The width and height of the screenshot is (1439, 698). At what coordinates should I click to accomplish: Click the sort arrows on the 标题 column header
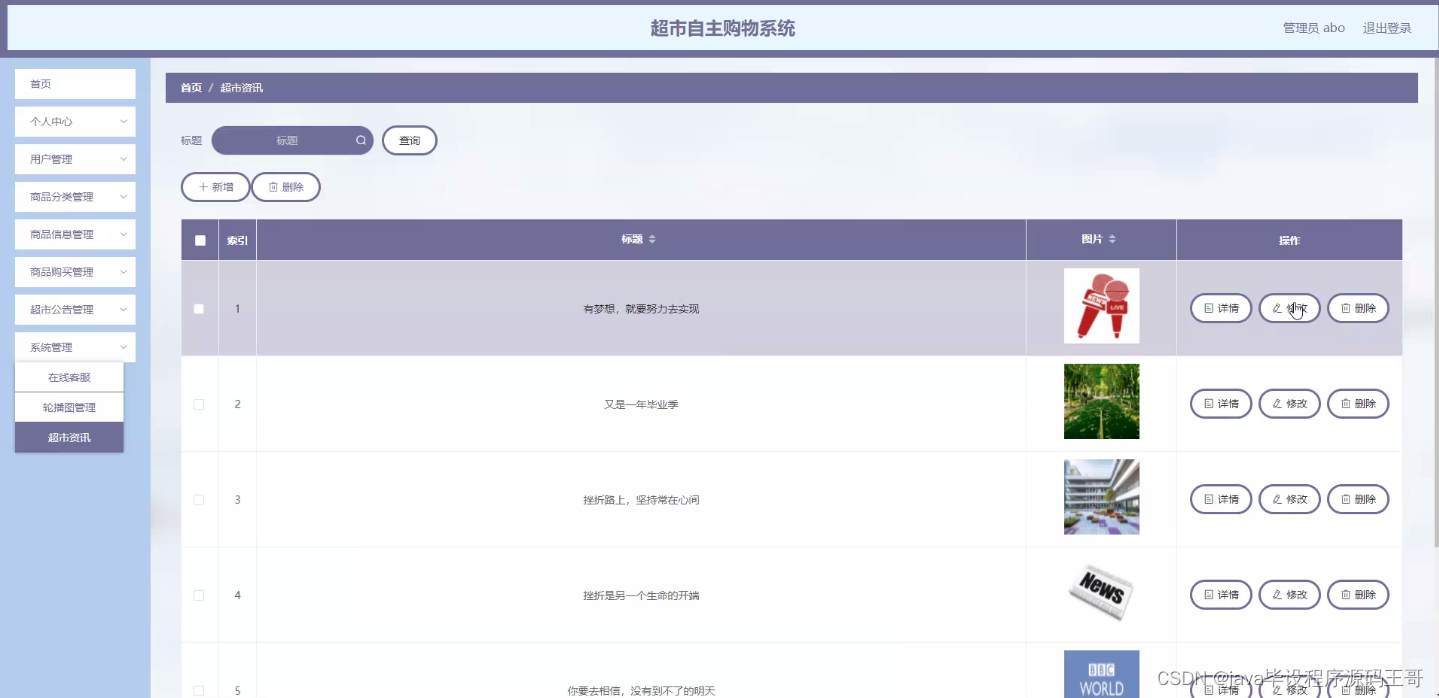(x=652, y=240)
